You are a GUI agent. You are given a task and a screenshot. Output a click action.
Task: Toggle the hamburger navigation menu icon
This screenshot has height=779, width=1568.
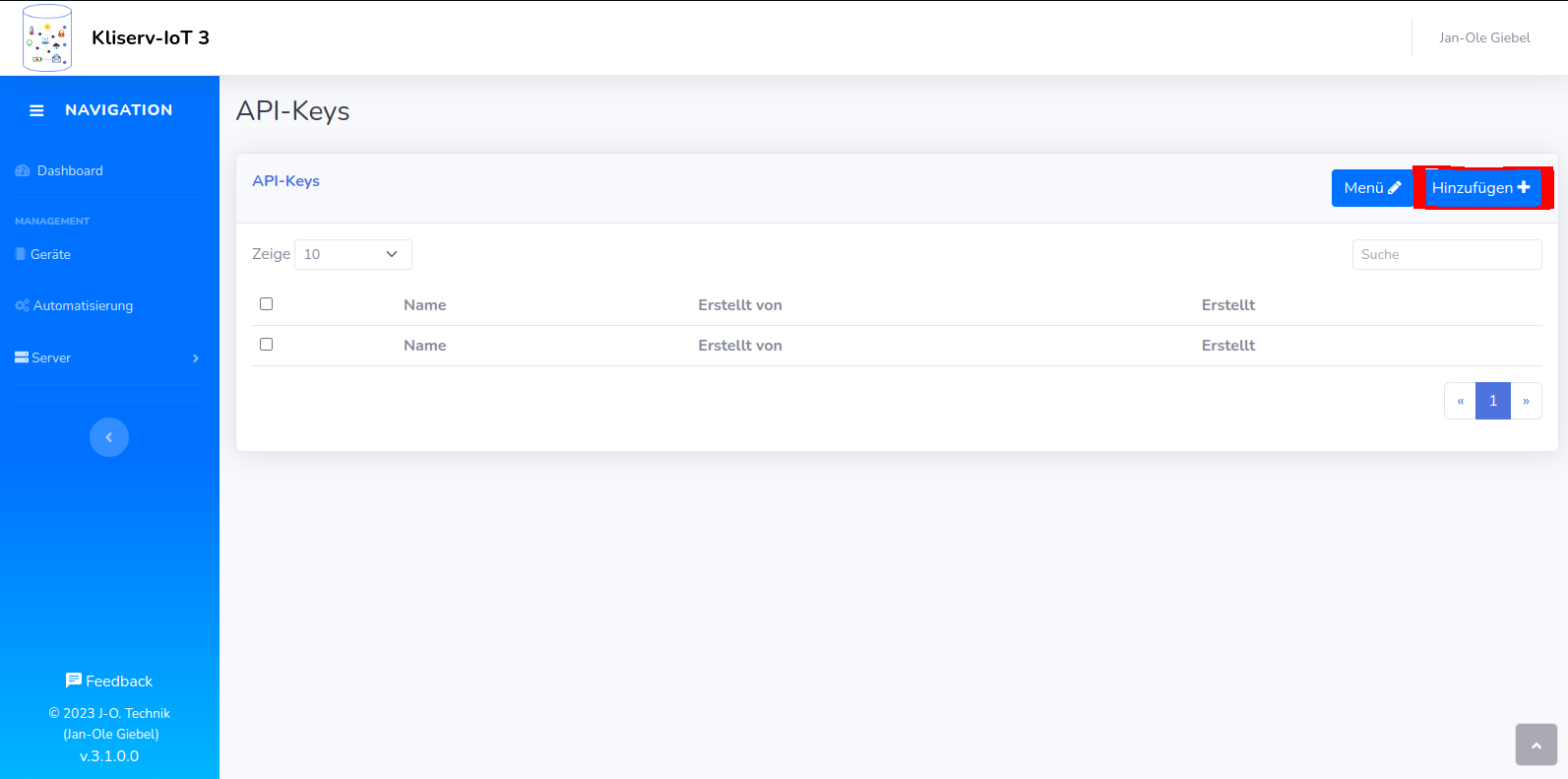[x=36, y=110]
